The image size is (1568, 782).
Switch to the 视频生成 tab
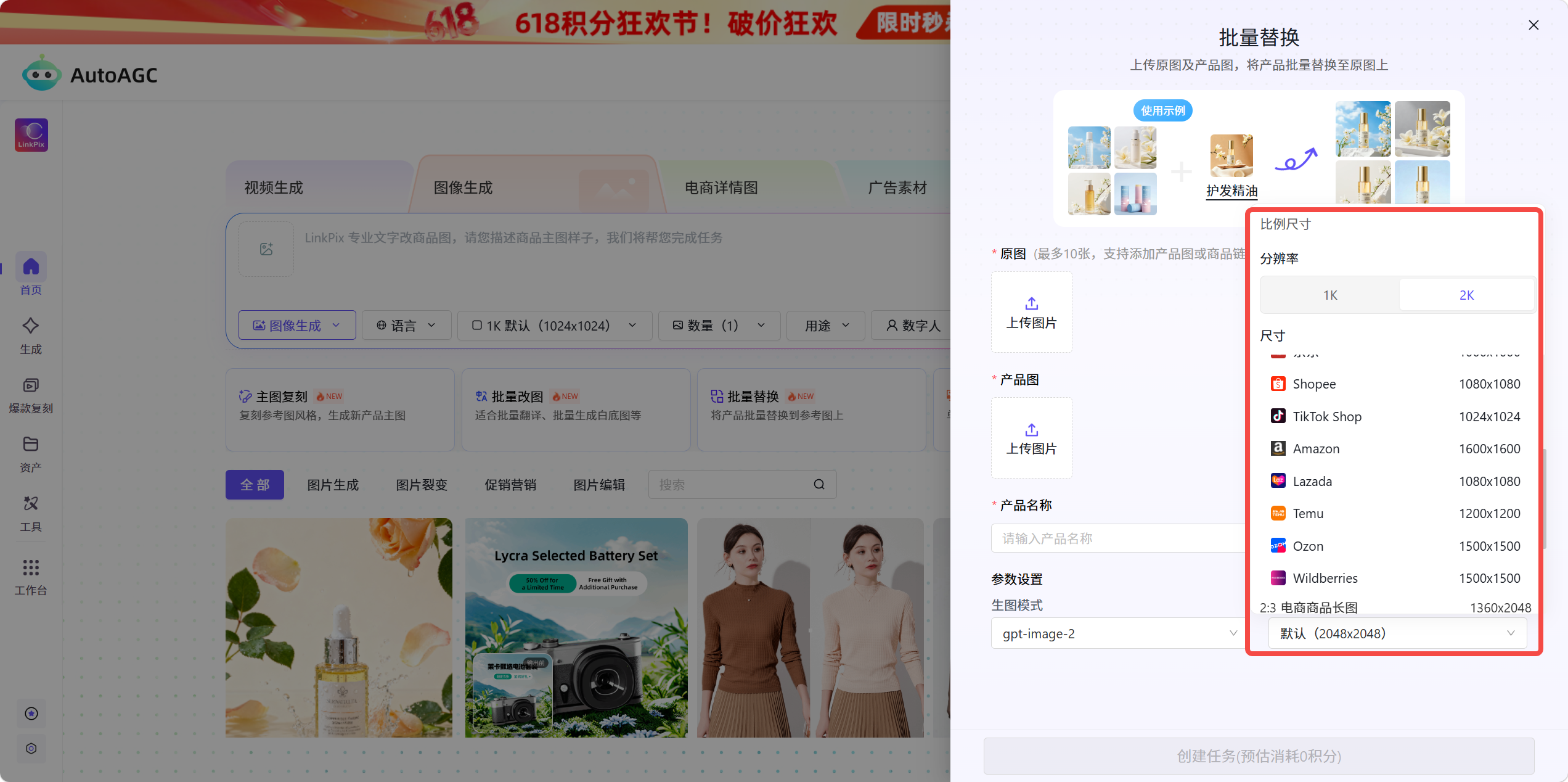point(274,187)
